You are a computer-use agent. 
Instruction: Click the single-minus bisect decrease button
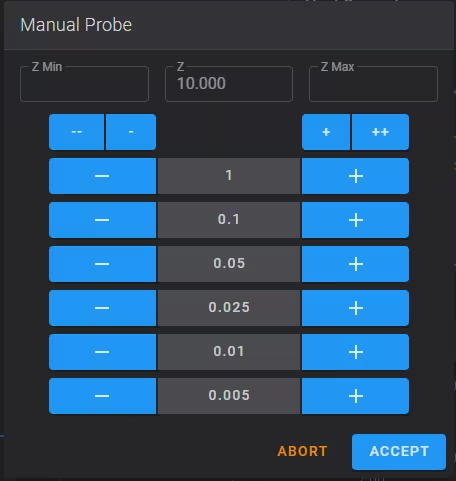(x=131, y=132)
